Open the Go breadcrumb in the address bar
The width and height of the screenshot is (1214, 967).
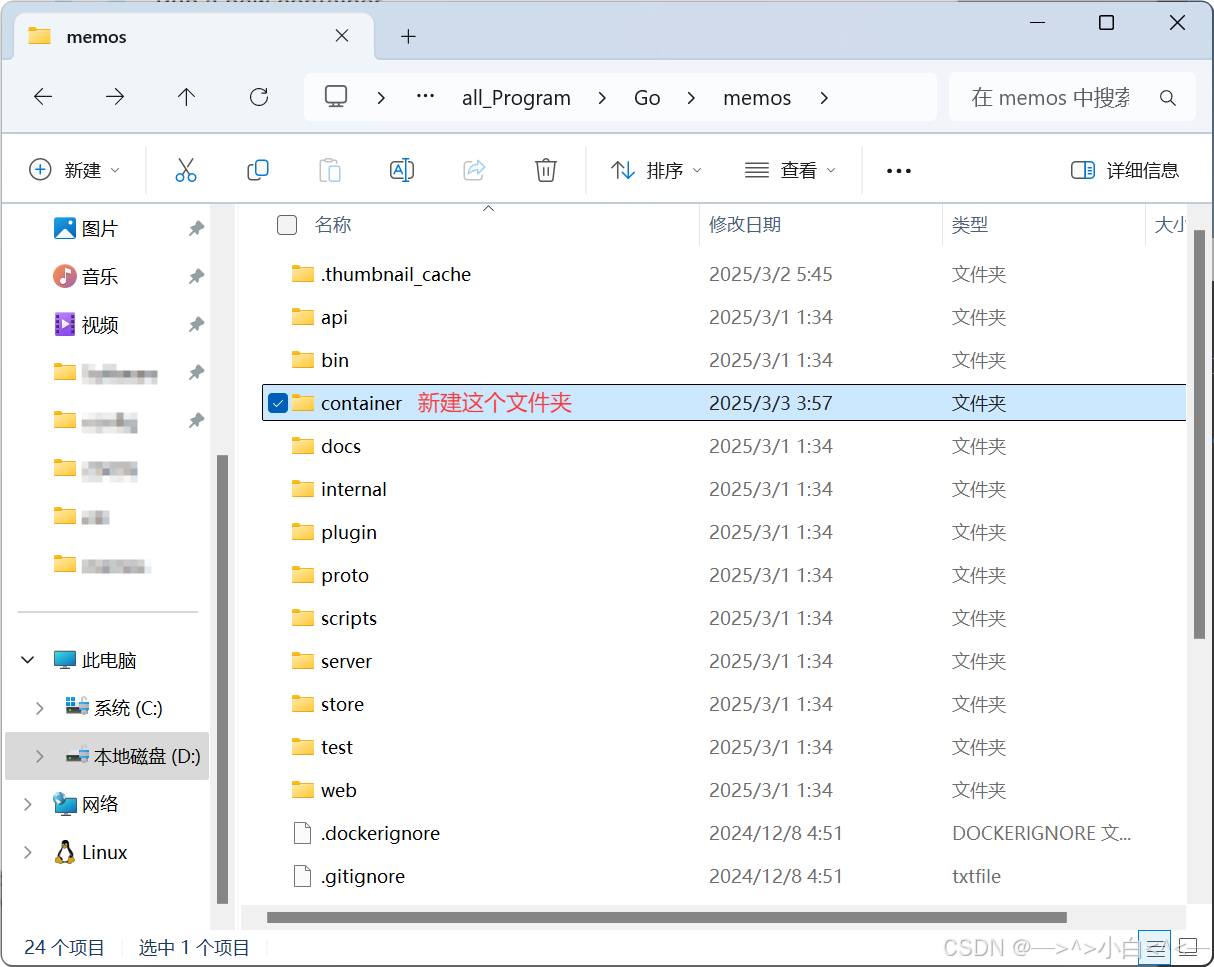point(647,97)
